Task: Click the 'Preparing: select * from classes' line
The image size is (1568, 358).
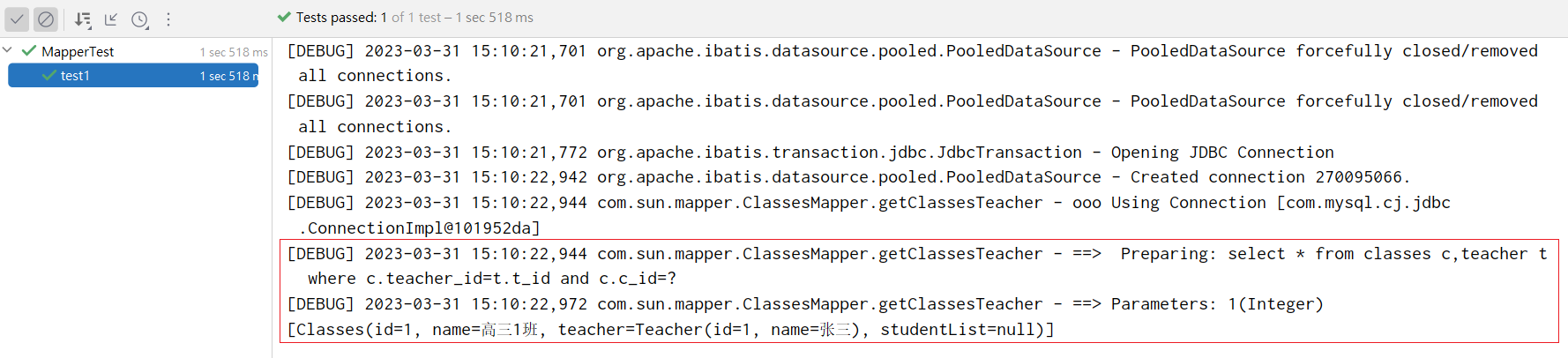Action: [917, 266]
